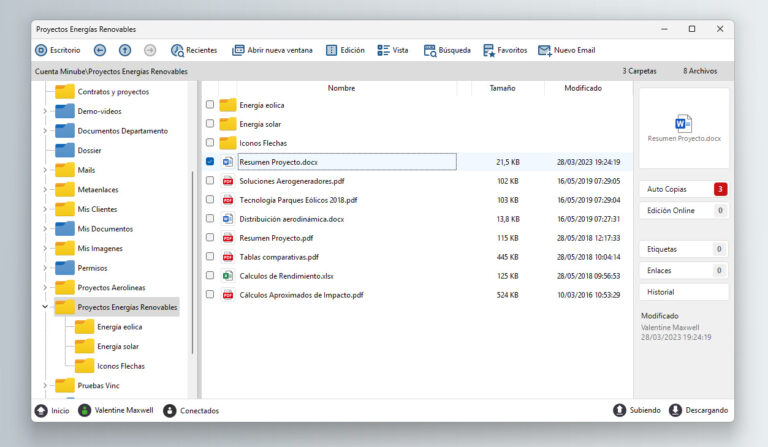Check the Soluciones Aerogeneradores.pdf checkbox
Image resolution: width=768 pixels, height=447 pixels.
210,180
